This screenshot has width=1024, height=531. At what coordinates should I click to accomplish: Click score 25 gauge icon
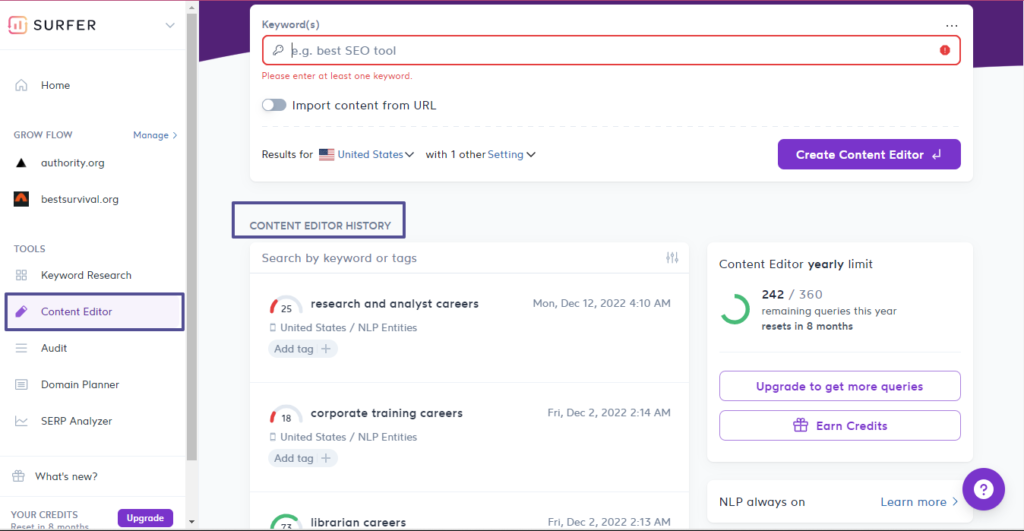285,305
